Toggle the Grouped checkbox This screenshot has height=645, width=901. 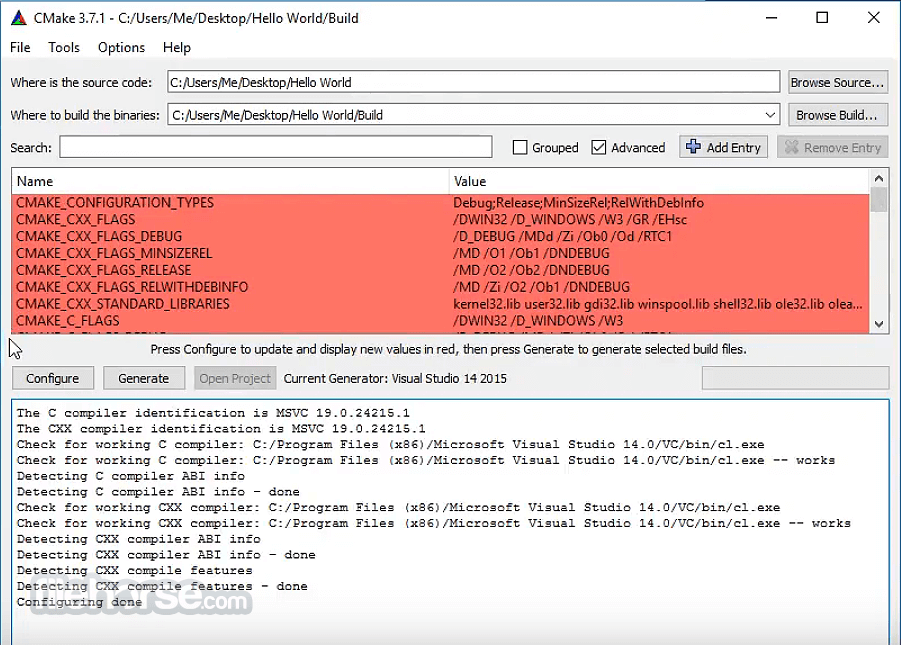tap(519, 148)
